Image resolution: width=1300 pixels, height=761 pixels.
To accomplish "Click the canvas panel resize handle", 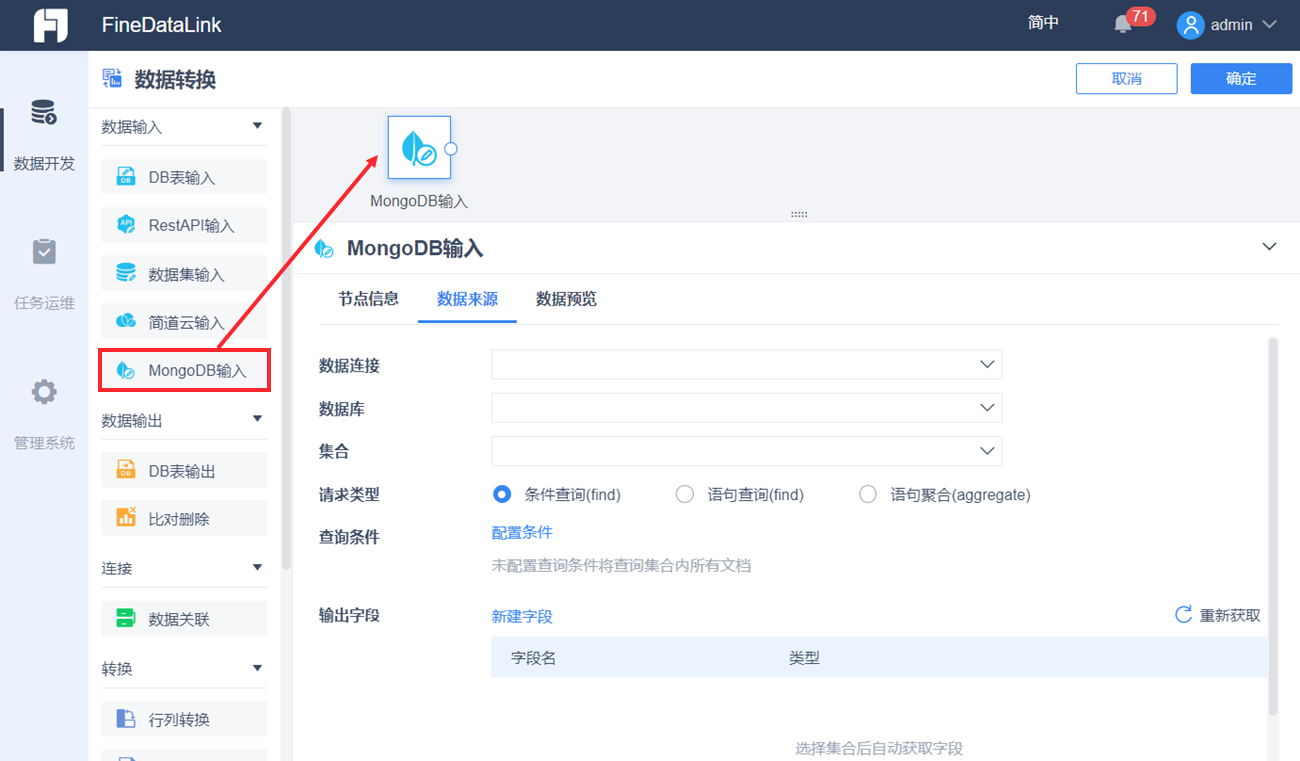I will coord(799,214).
